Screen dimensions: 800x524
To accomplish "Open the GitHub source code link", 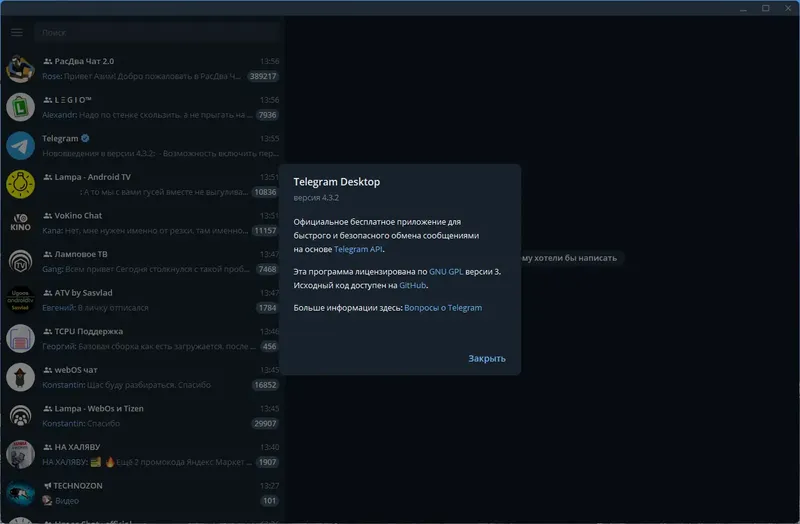I will tap(412, 285).
